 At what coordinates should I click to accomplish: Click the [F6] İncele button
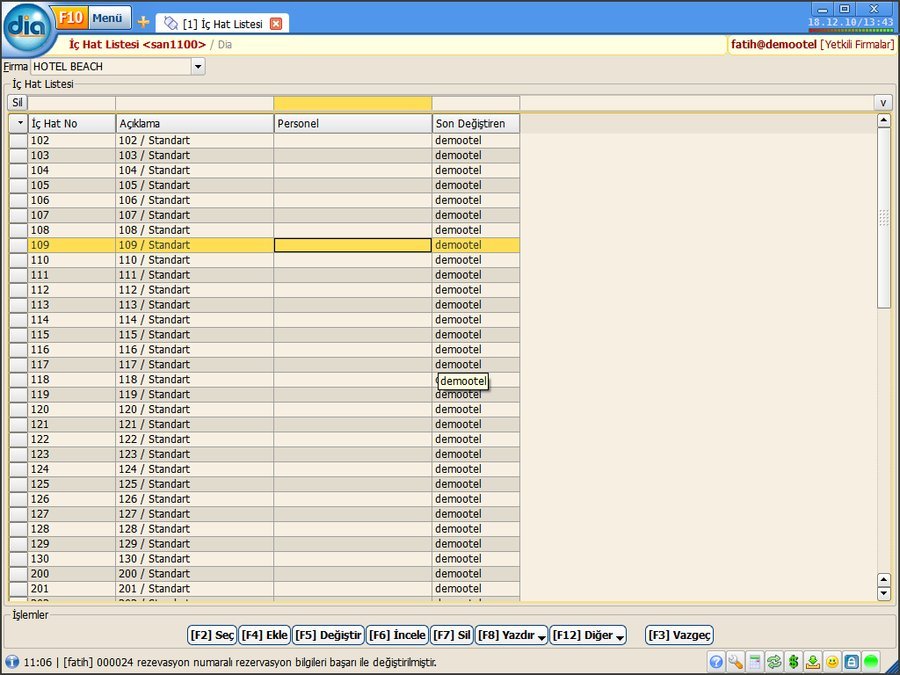coord(397,635)
